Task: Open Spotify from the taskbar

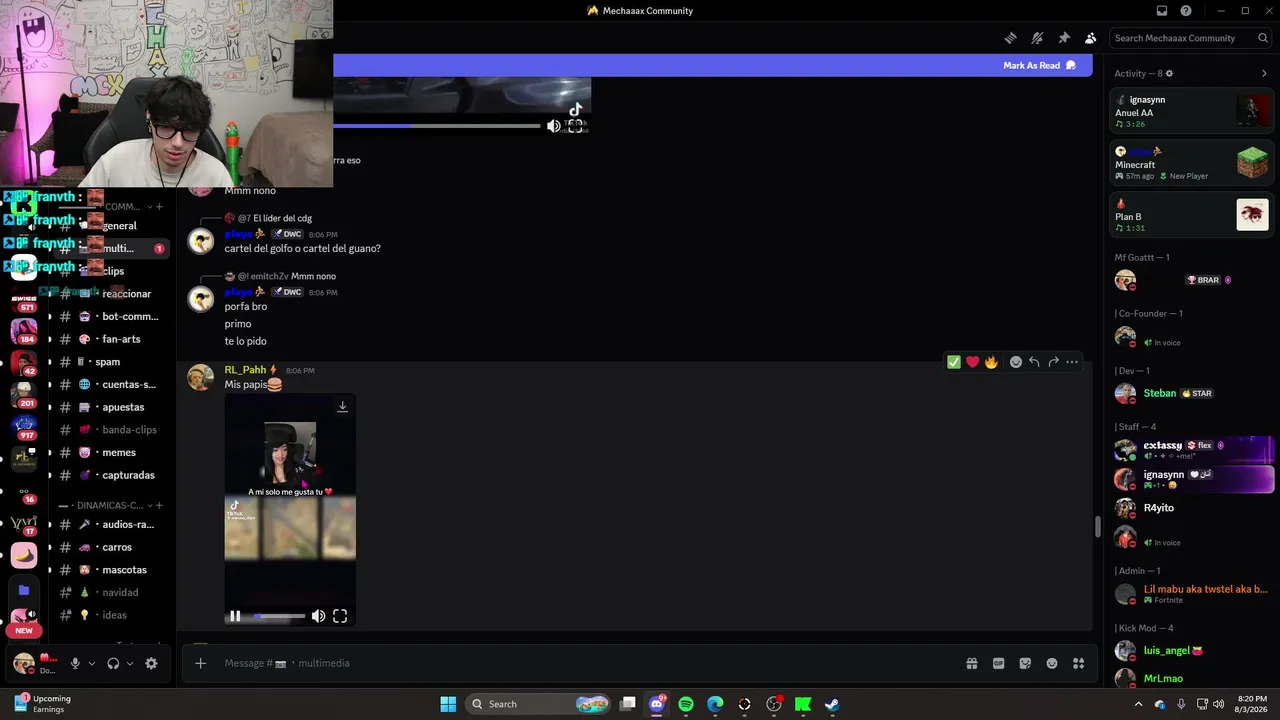Action: click(x=686, y=704)
